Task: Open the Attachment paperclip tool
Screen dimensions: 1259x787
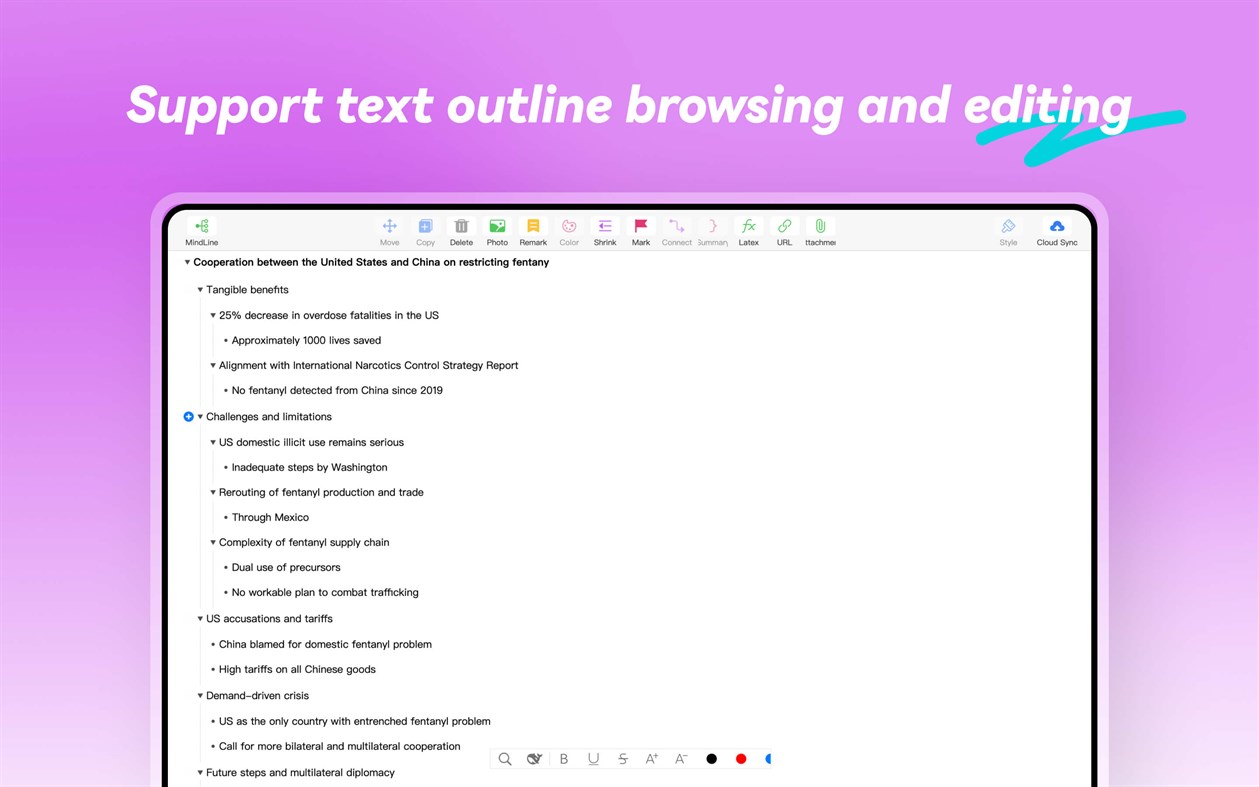Action: [x=819, y=228]
